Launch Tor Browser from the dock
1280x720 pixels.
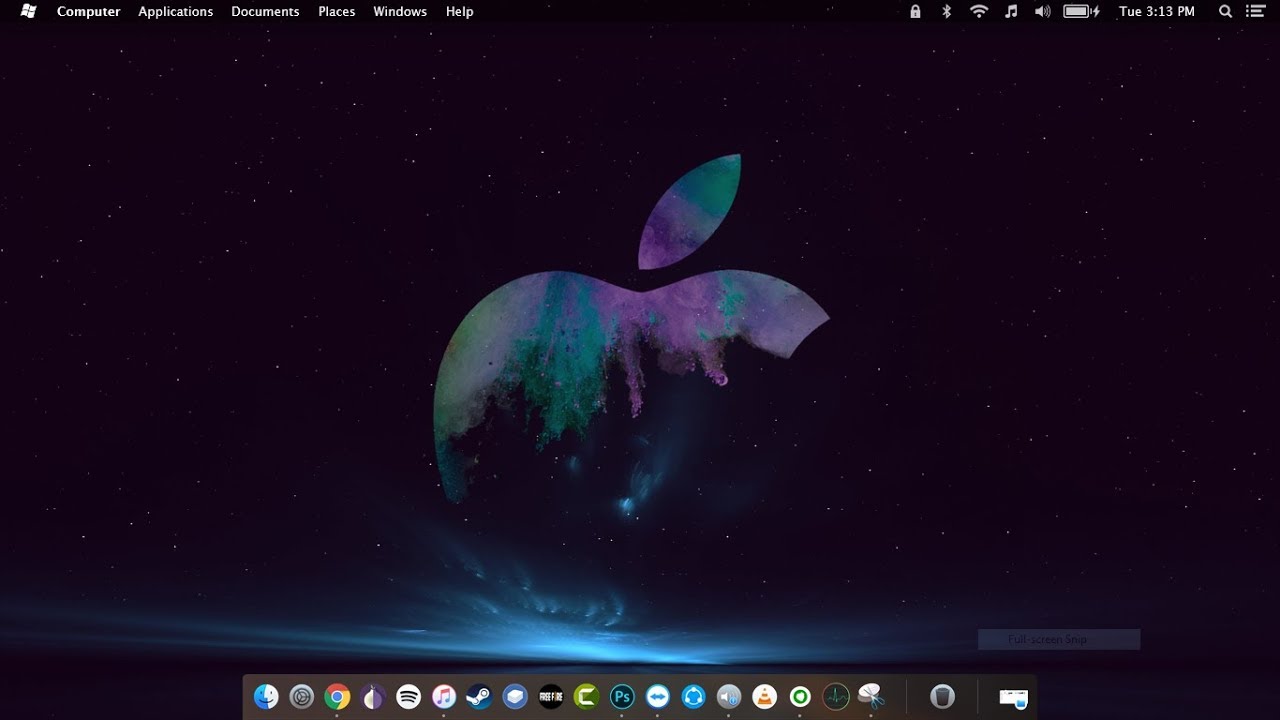click(373, 697)
